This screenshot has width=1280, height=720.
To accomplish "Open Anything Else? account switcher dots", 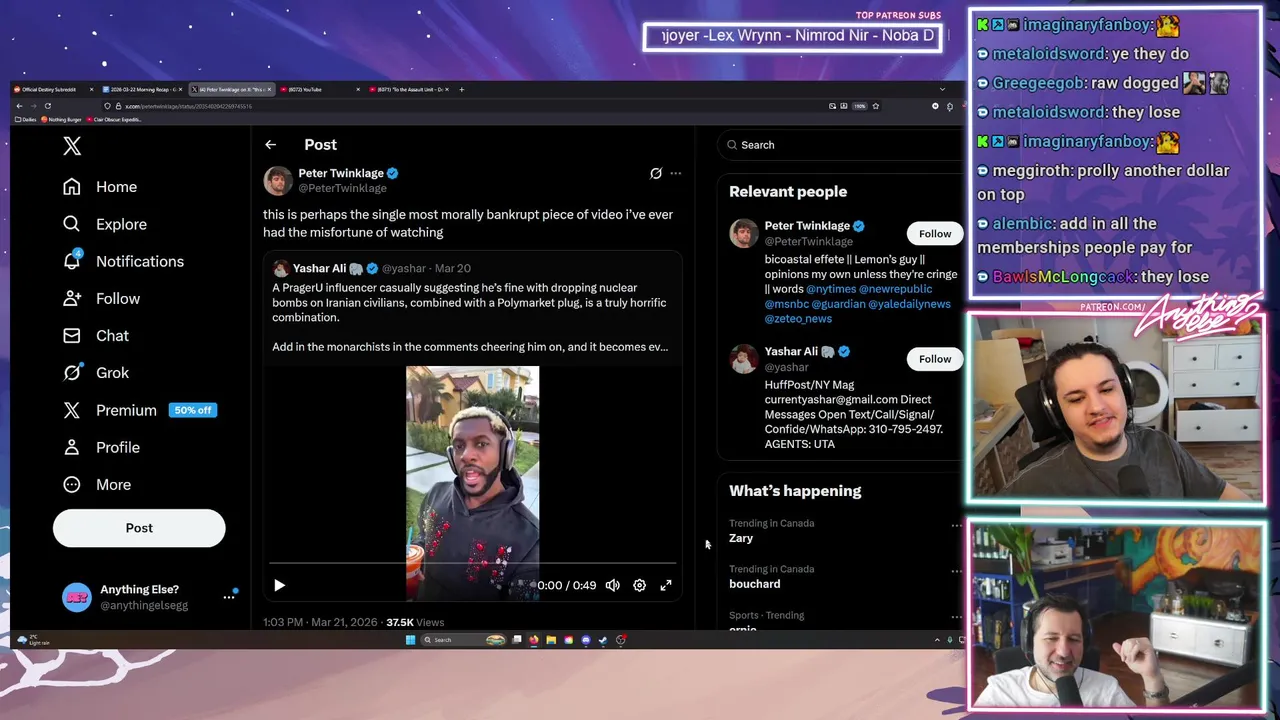I will [229, 597].
